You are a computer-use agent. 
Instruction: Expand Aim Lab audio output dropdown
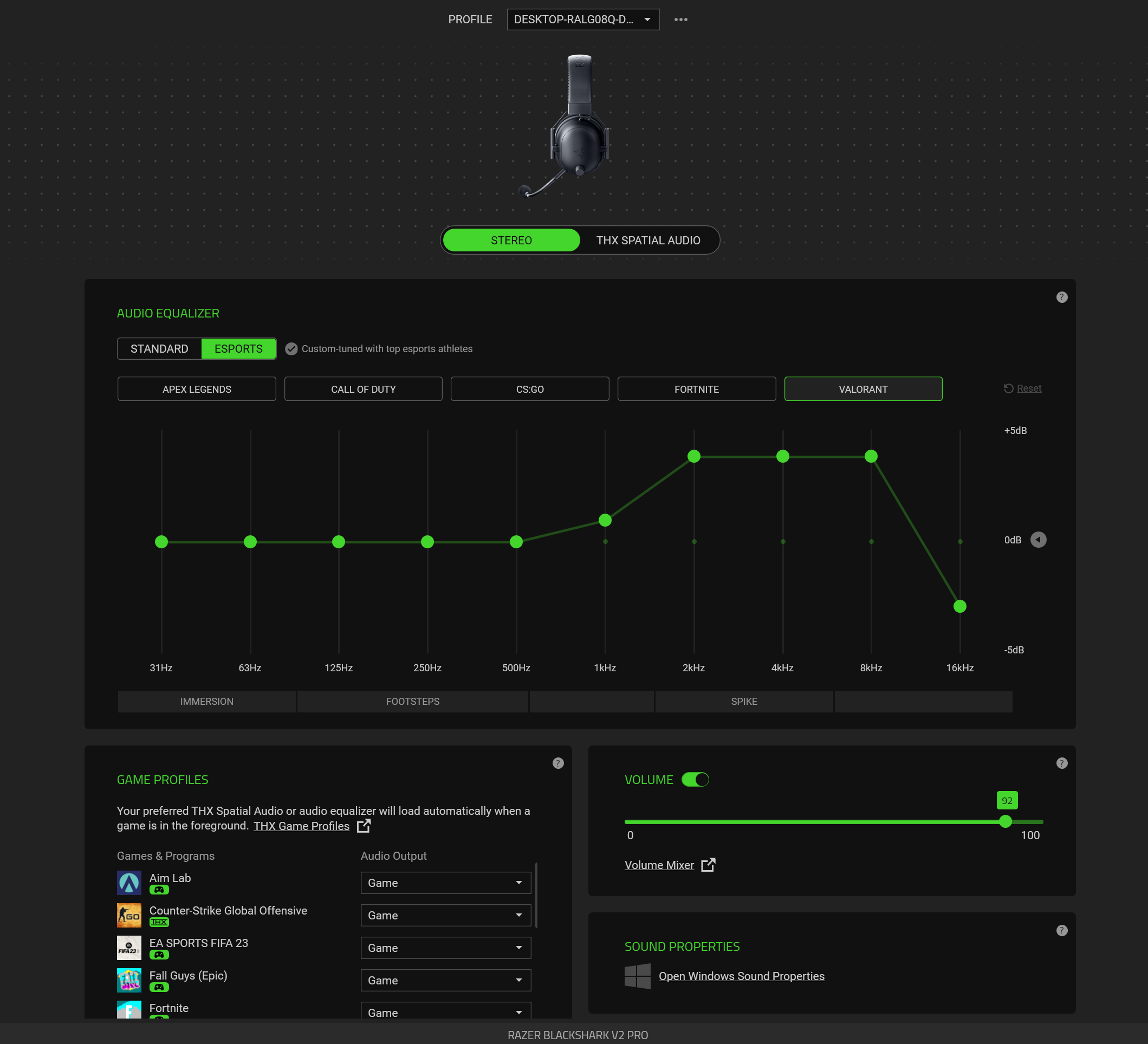pyautogui.click(x=445, y=883)
